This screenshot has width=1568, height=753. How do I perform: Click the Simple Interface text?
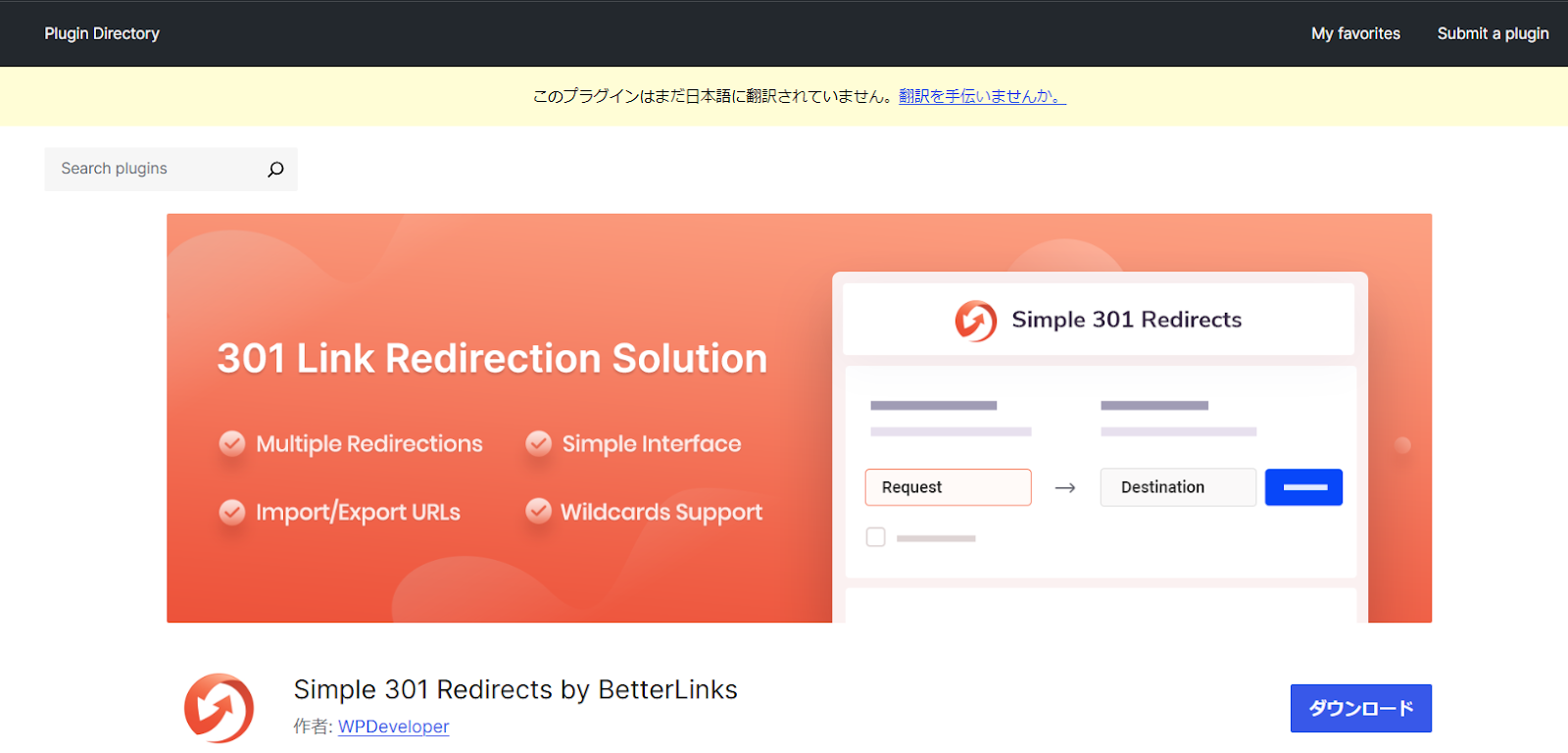click(652, 444)
